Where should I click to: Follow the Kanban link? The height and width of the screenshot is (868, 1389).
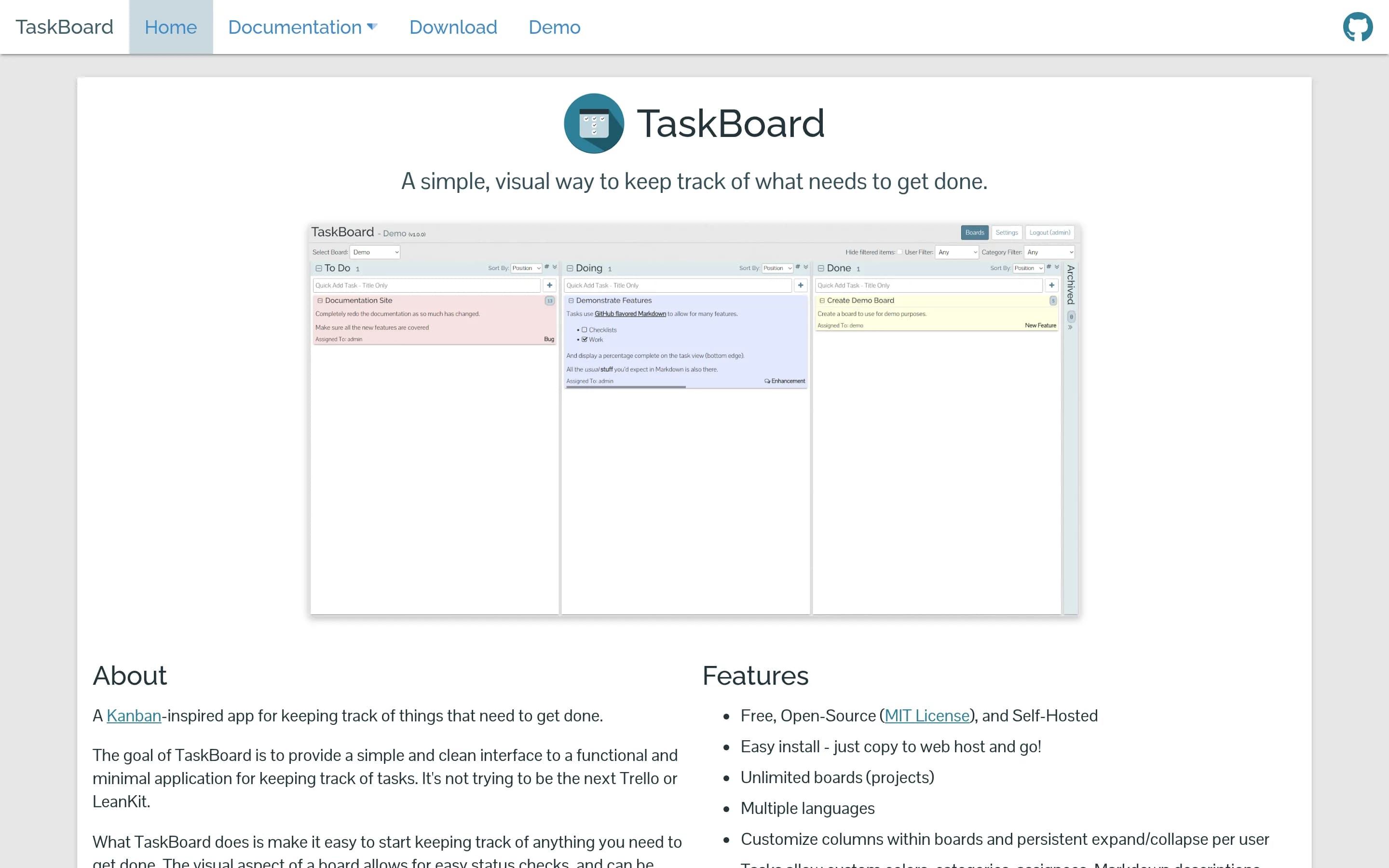[x=134, y=716]
